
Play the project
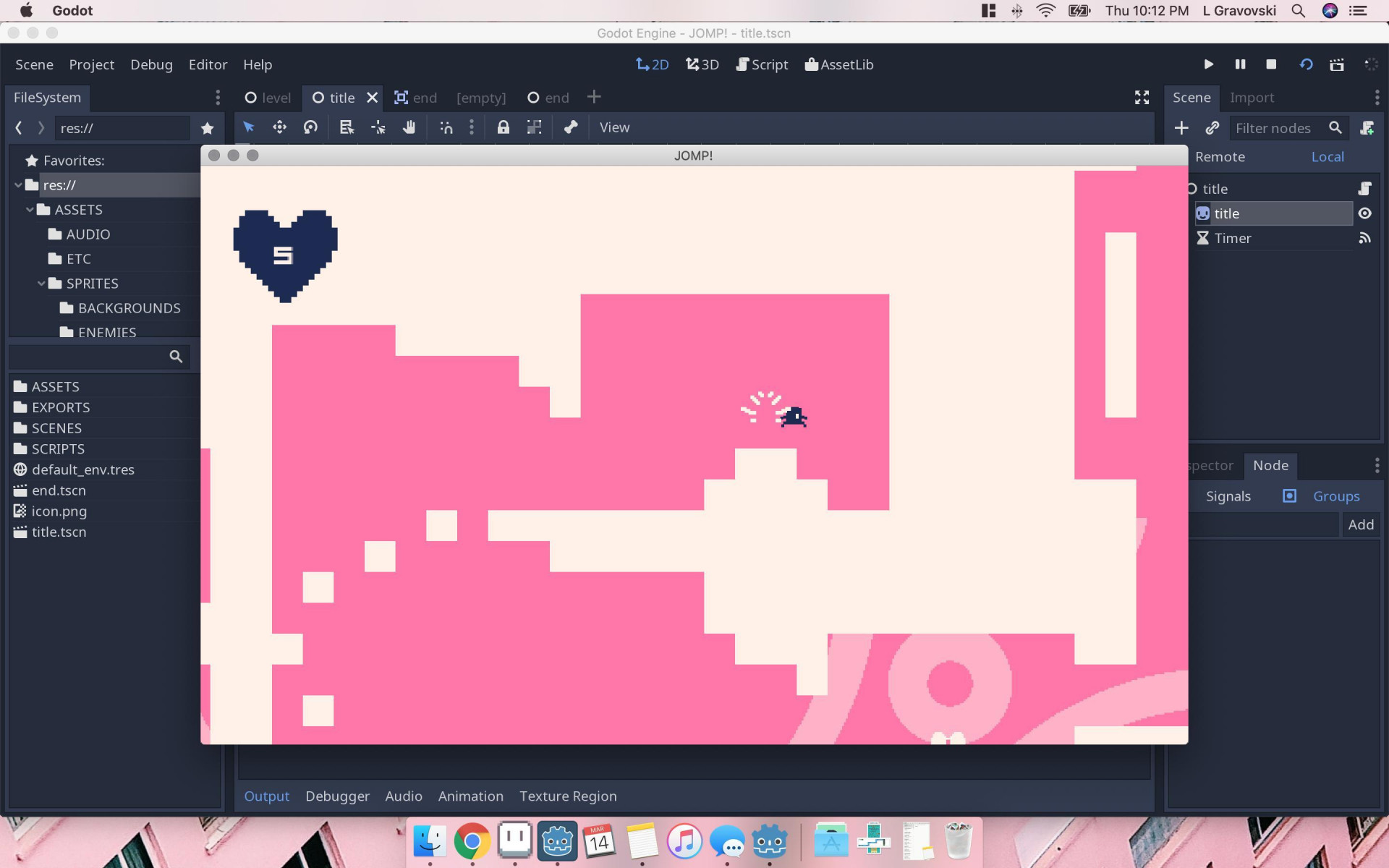click(1209, 64)
